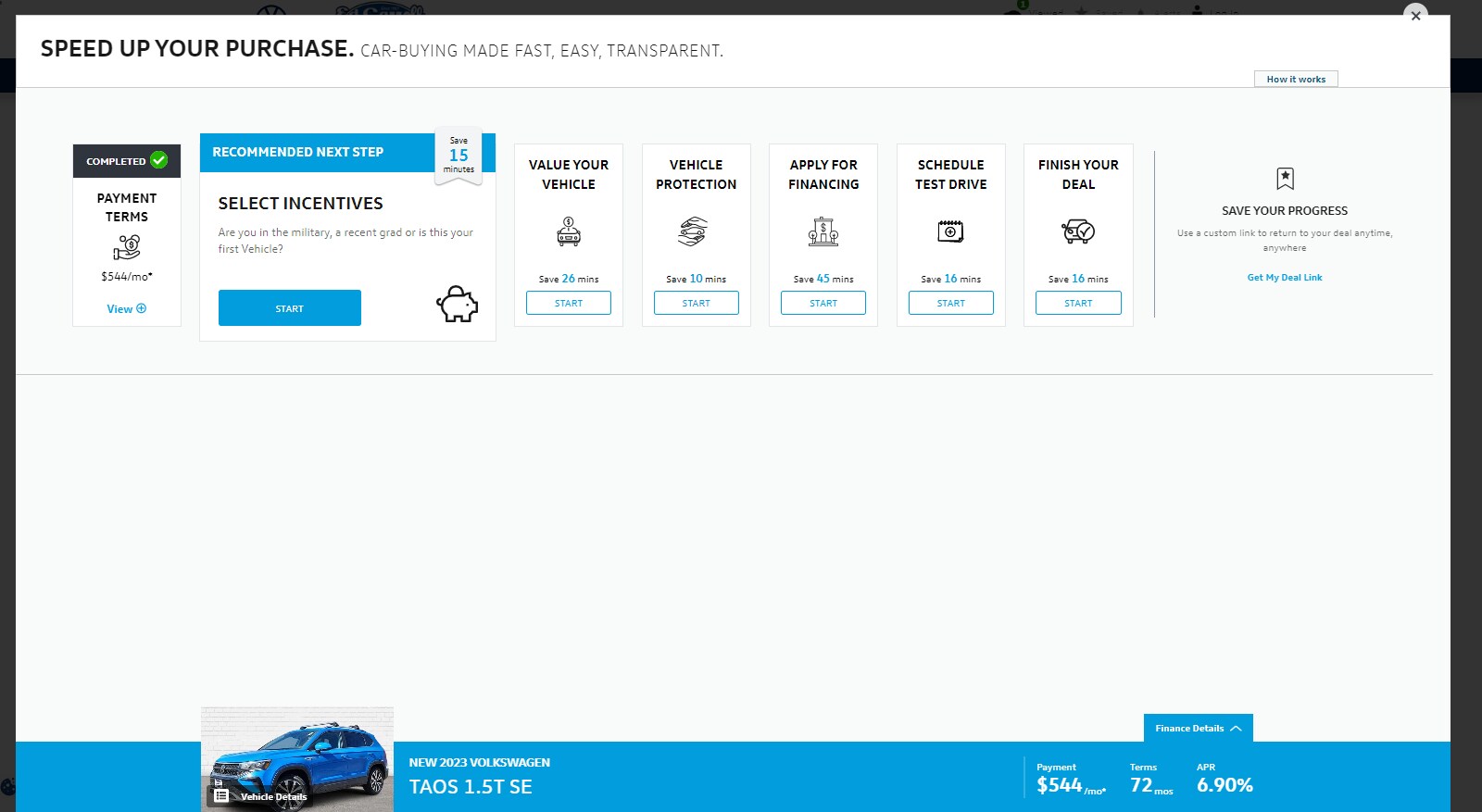Click the Save Your Progress bookmark icon
The height and width of the screenshot is (812, 1482).
click(1285, 178)
